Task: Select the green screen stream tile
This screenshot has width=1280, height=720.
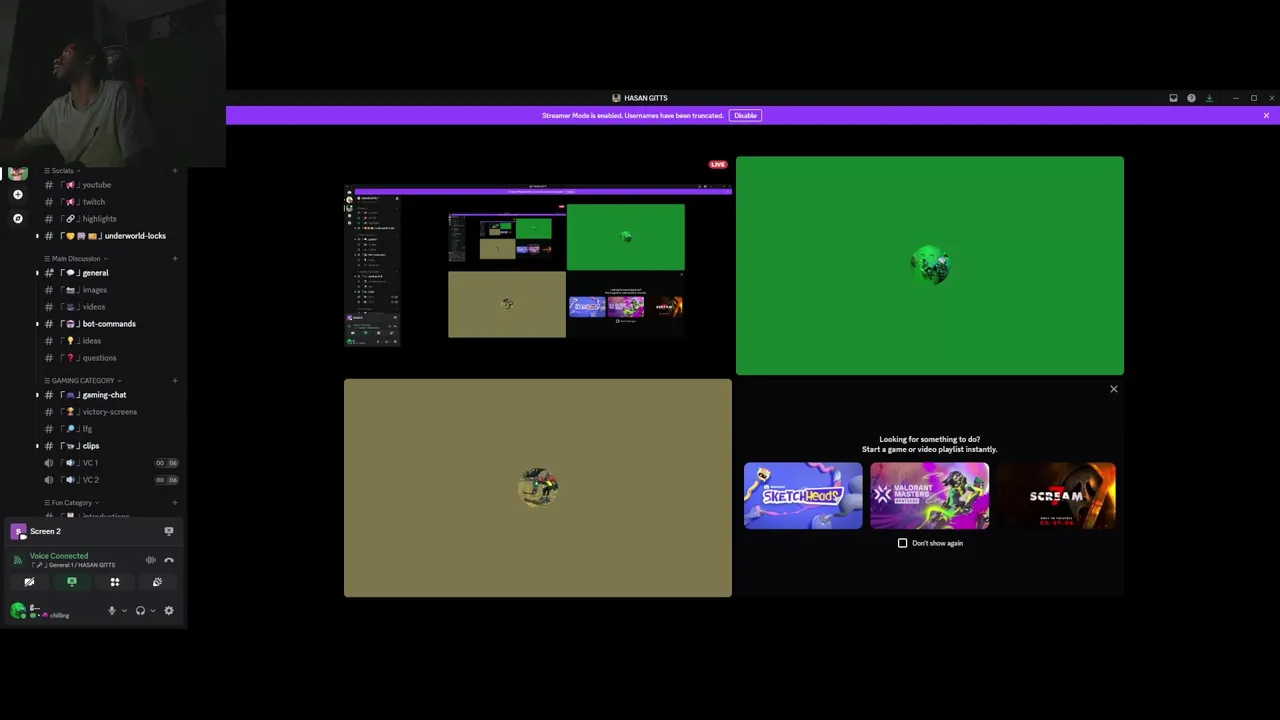Action: [x=930, y=266]
